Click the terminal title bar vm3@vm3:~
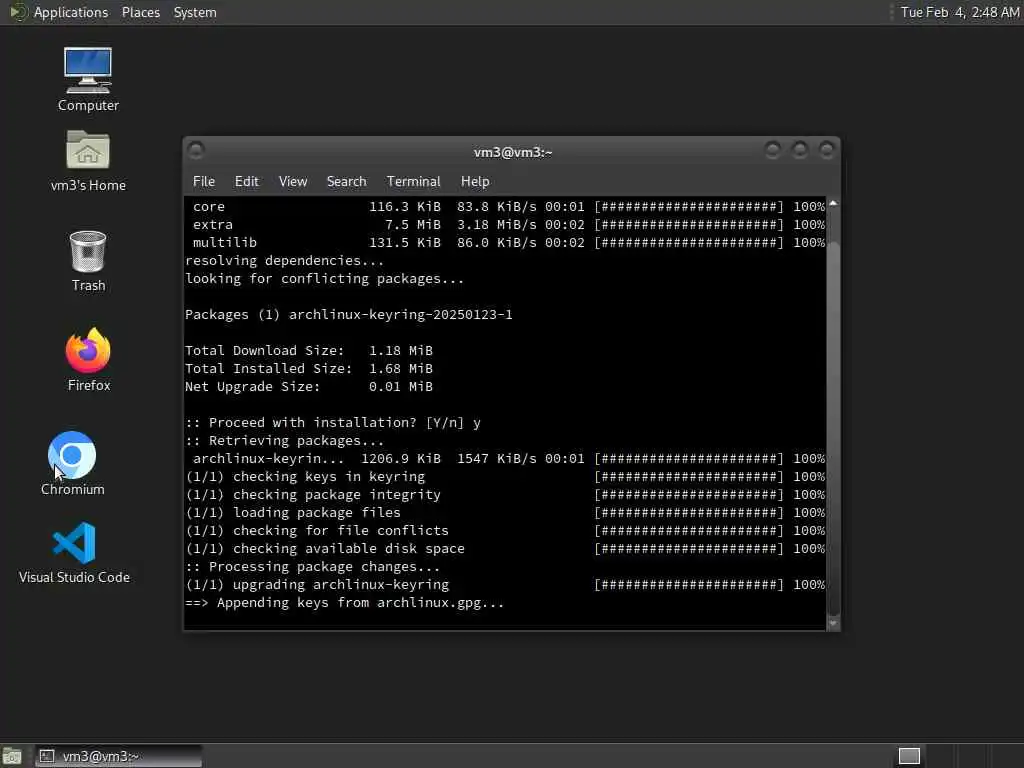This screenshot has height=768, width=1024. 513,152
